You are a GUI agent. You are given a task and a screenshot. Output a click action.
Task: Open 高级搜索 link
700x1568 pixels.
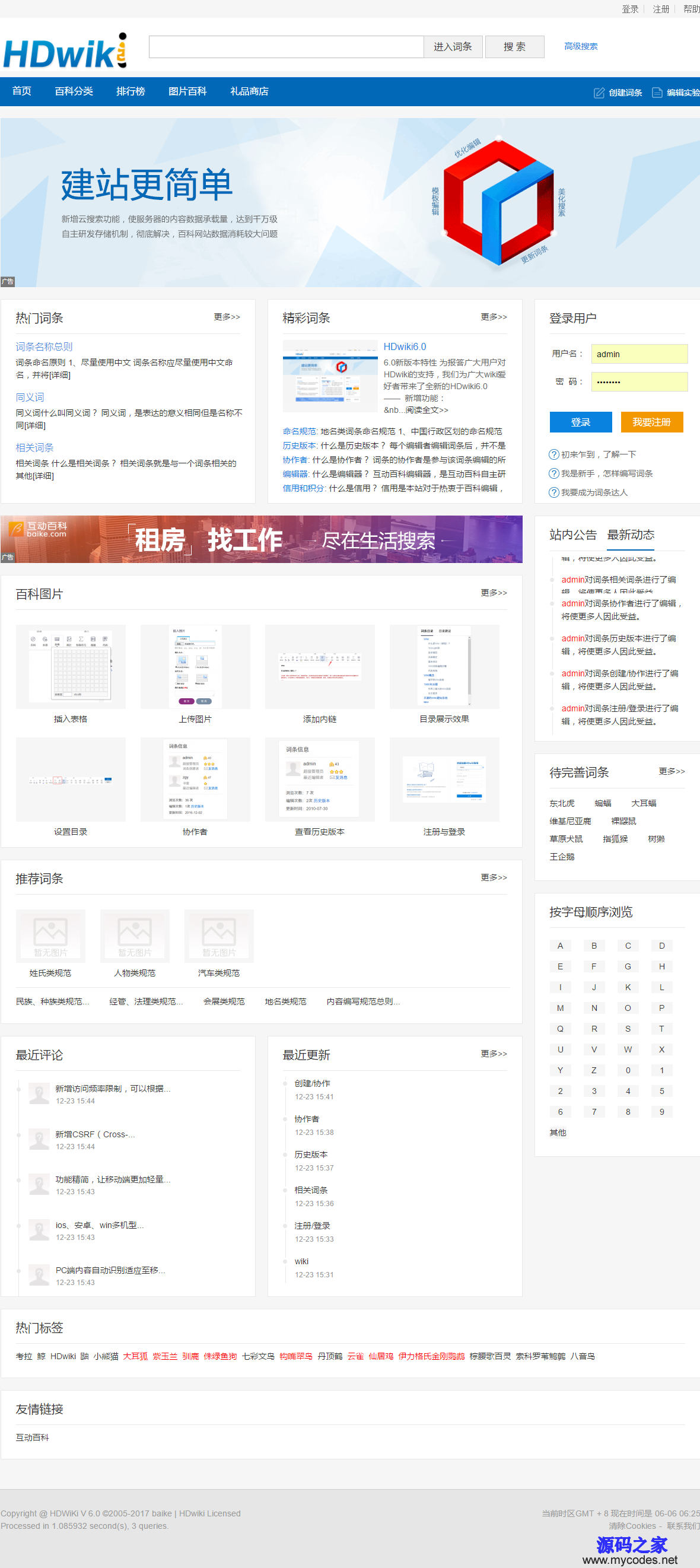coord(581,46)
